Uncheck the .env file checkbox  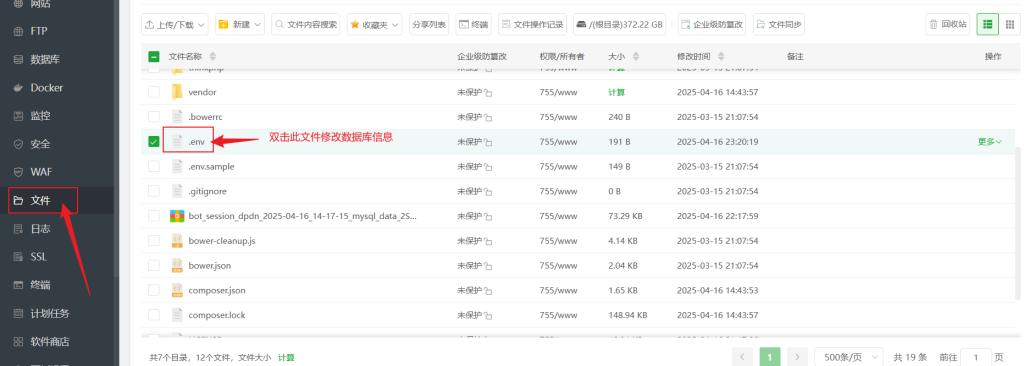click(154, 141)
